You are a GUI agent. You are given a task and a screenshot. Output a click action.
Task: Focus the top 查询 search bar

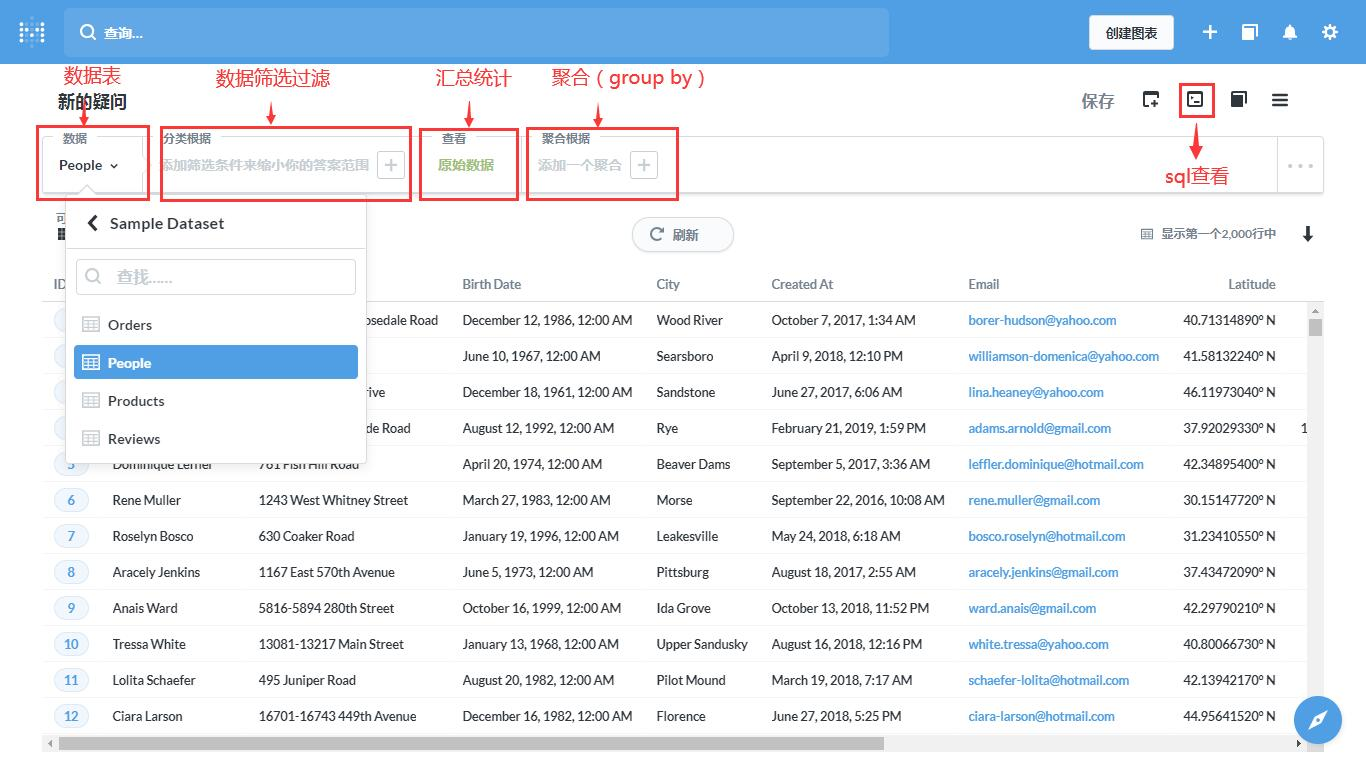(476, 32)
